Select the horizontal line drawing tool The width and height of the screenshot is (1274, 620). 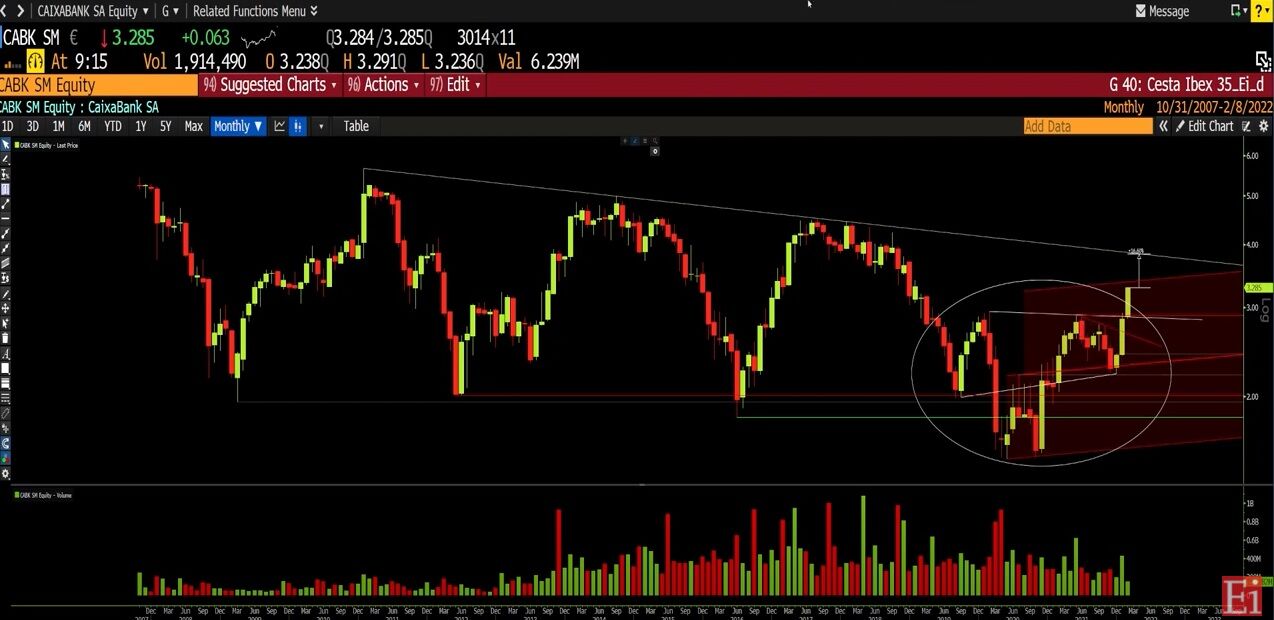pyautogui.click(x=5, y=220)
